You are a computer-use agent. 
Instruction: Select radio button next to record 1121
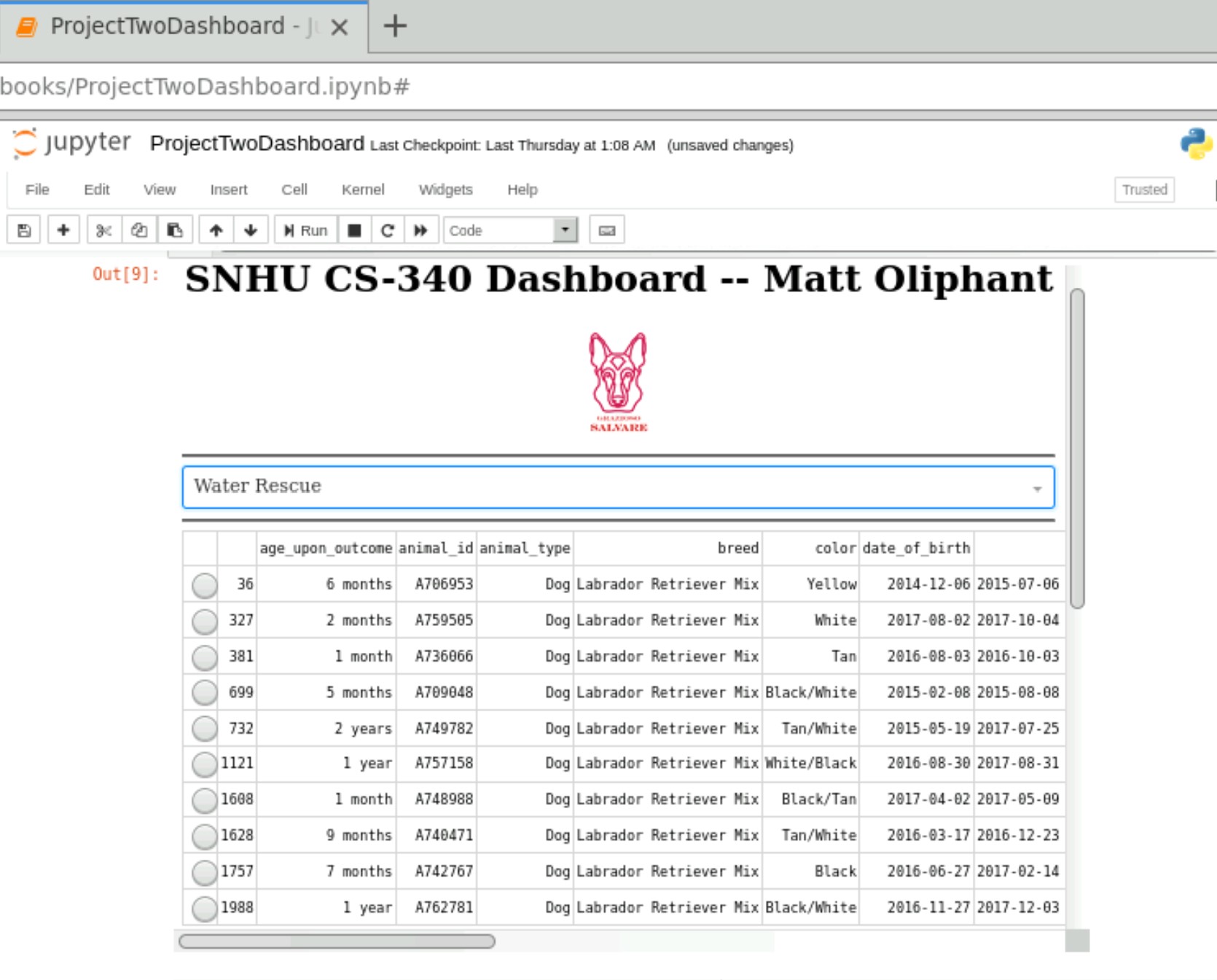[x=203, y=764]
